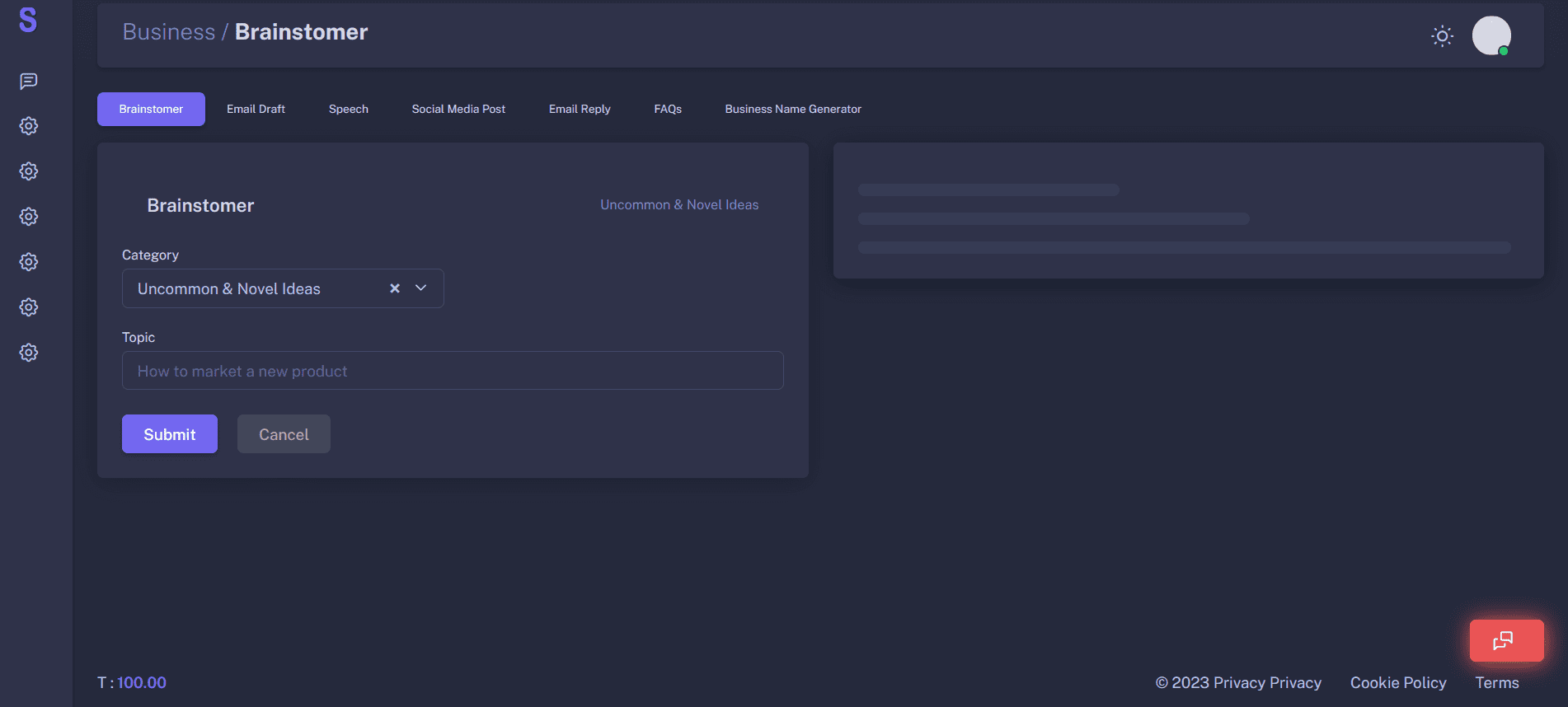The image size is (1568, 707).
Task: Focus the Topic text input field
Action: click(452, 371)
